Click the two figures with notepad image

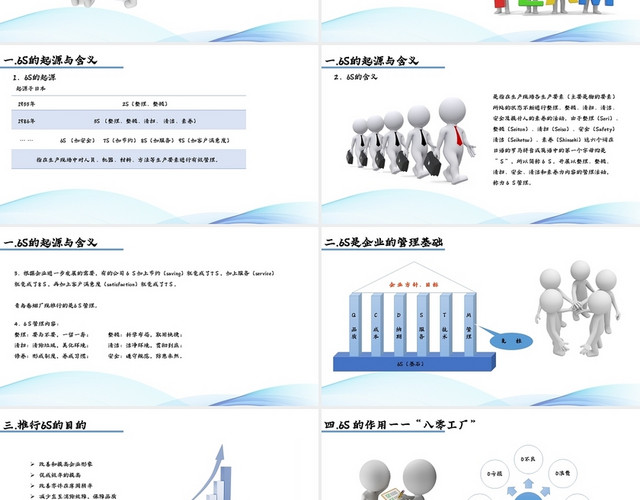coord(397,480)
